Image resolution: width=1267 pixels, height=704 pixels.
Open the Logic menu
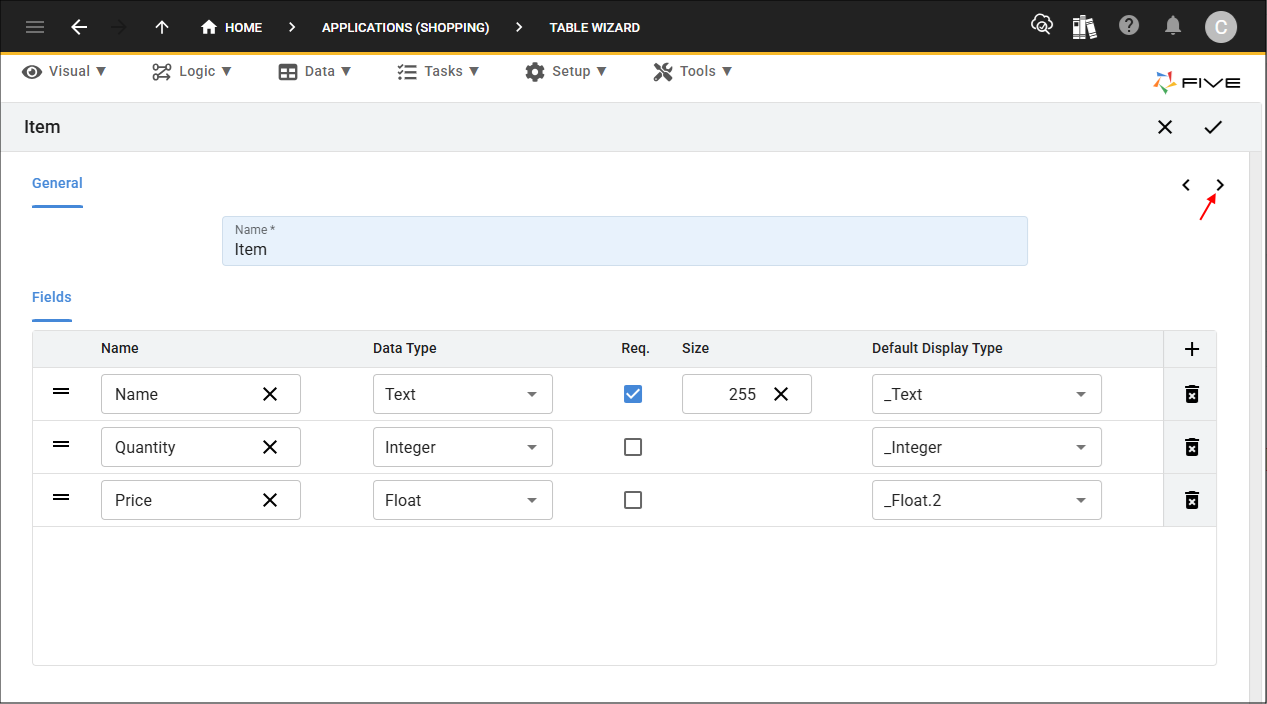192,71
